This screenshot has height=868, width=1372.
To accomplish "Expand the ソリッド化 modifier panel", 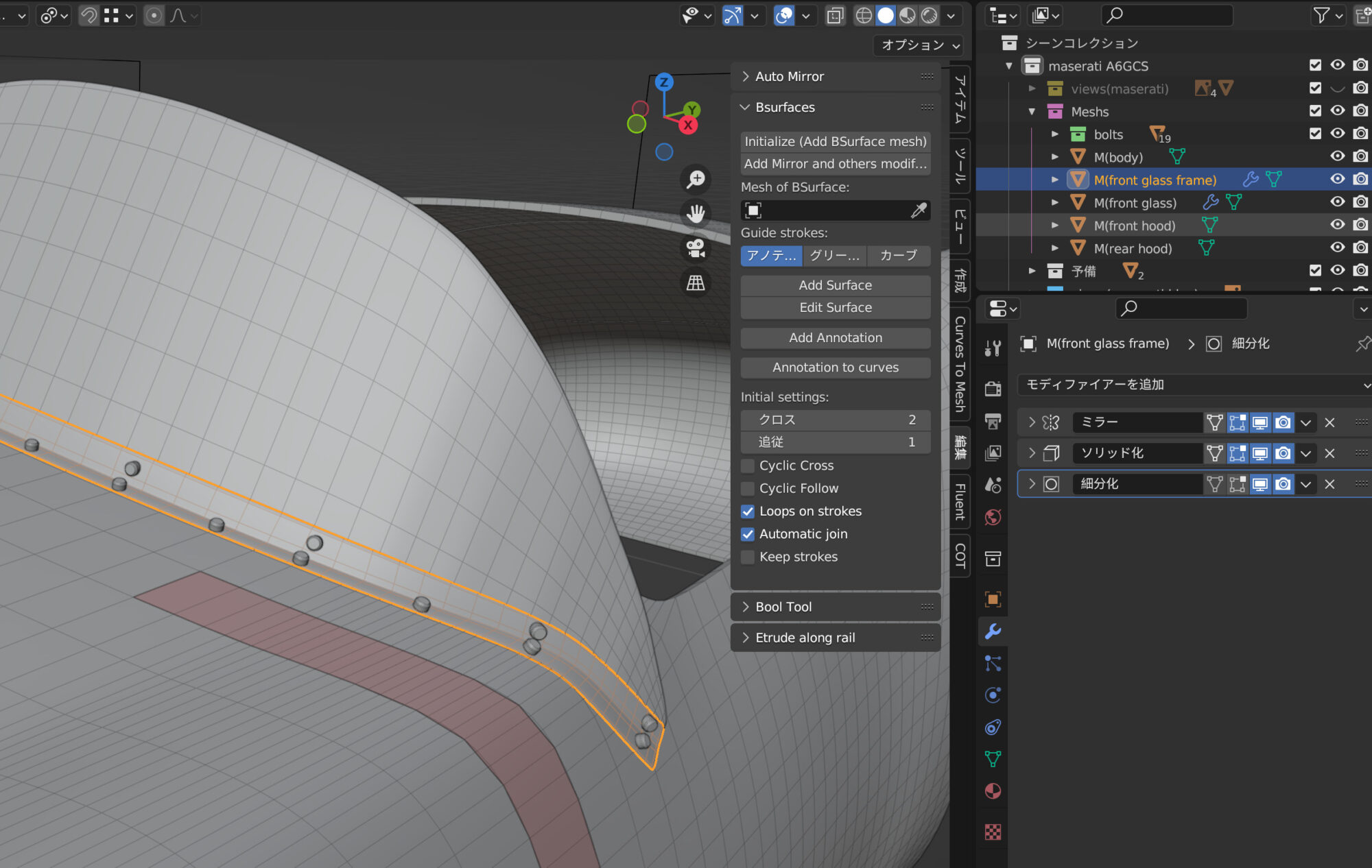I will point(1032,453).
